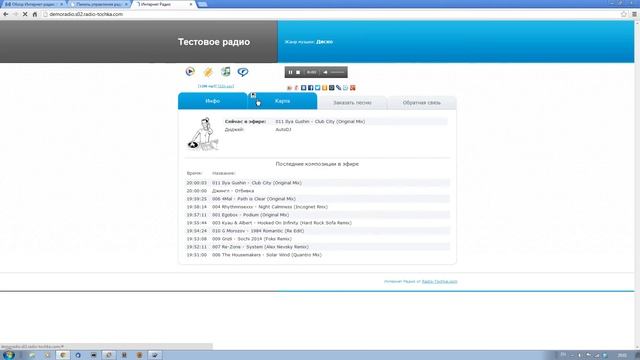
Task: Switch to the second browser tab
Action: coord(98,4)
